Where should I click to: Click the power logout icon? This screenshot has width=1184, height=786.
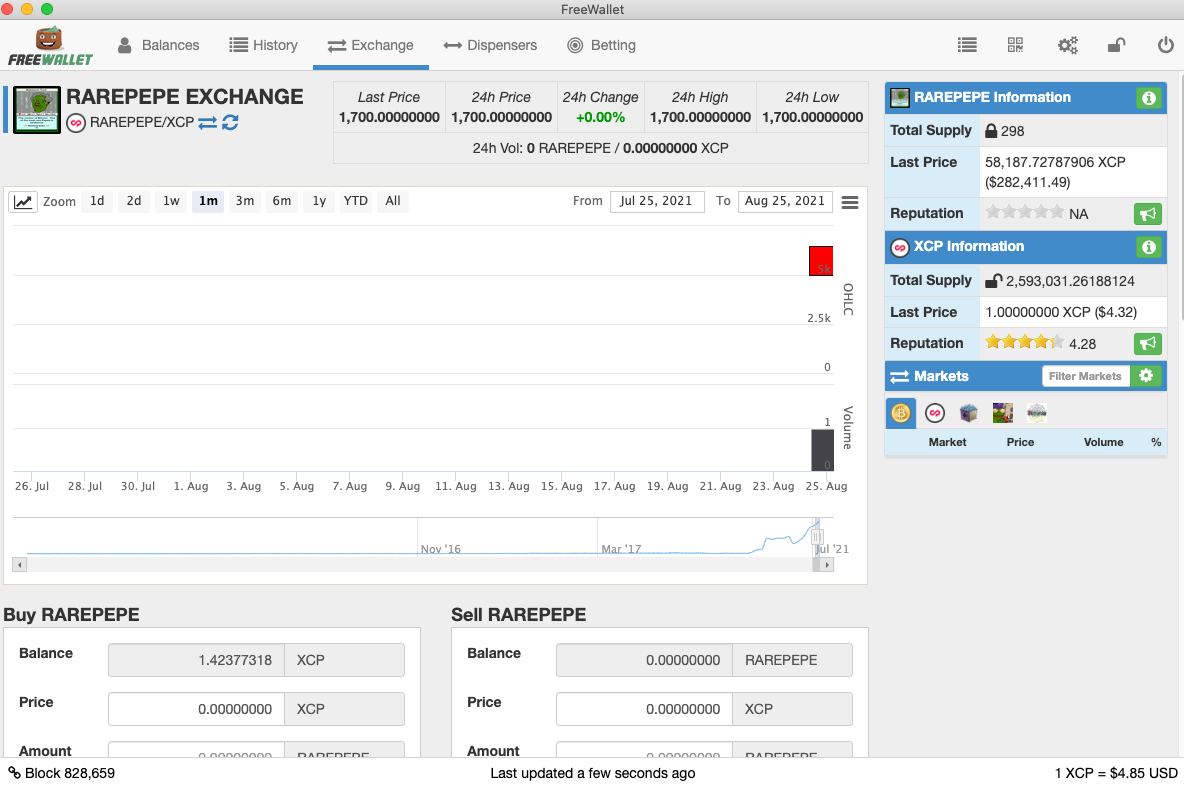pos(1165,45)
